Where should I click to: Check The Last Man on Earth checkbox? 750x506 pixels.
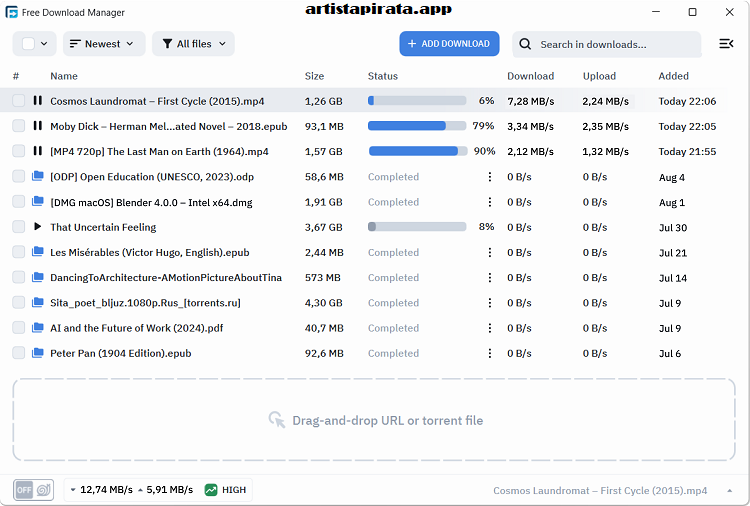click(x=19, y=151)
